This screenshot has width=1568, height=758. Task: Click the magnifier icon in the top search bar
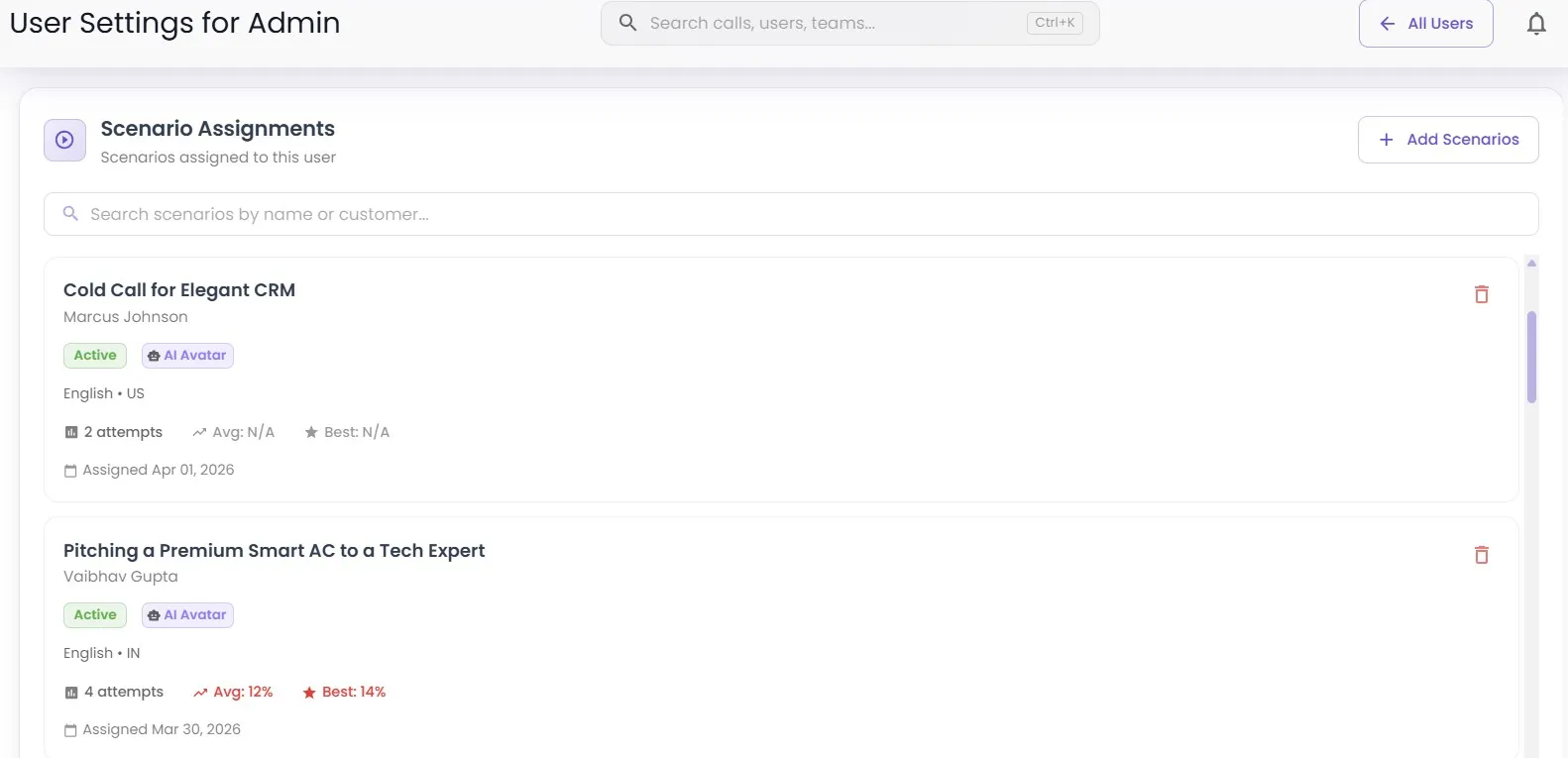point(627,23)
